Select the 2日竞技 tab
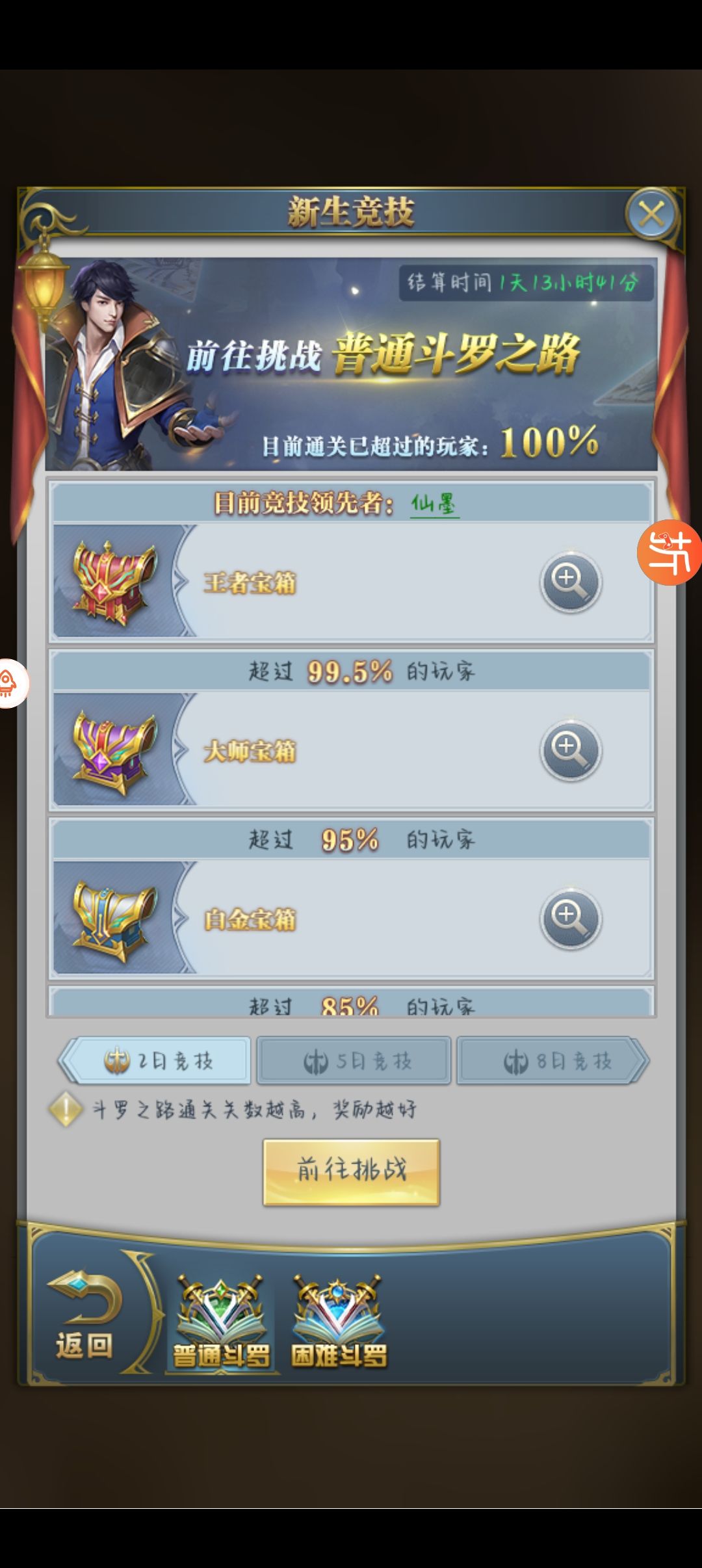Image resolution: width=702 pixels, height=1568 pixels. click(155, 1061)
